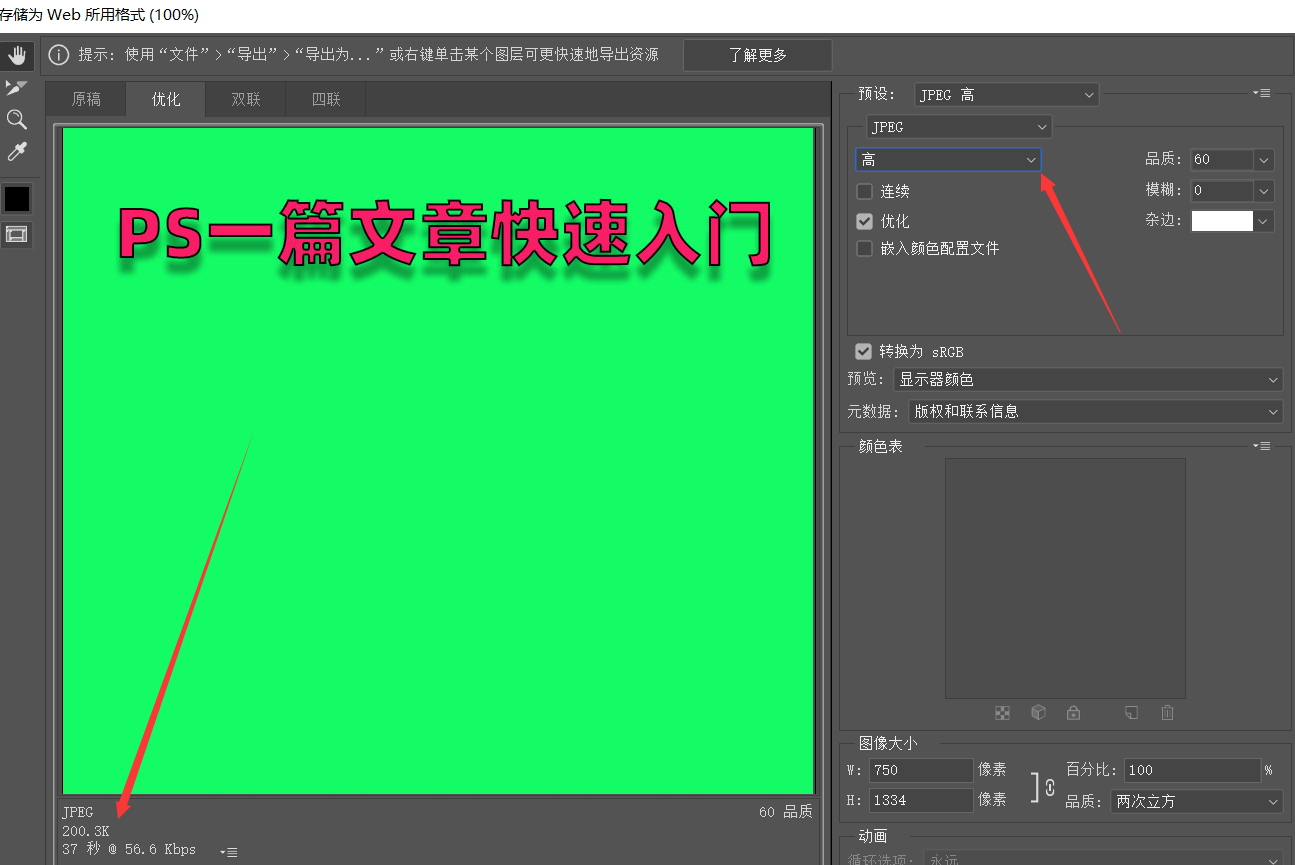Switch to the 四联 tab
This screenshot has height=865, width=1295.
326,99
